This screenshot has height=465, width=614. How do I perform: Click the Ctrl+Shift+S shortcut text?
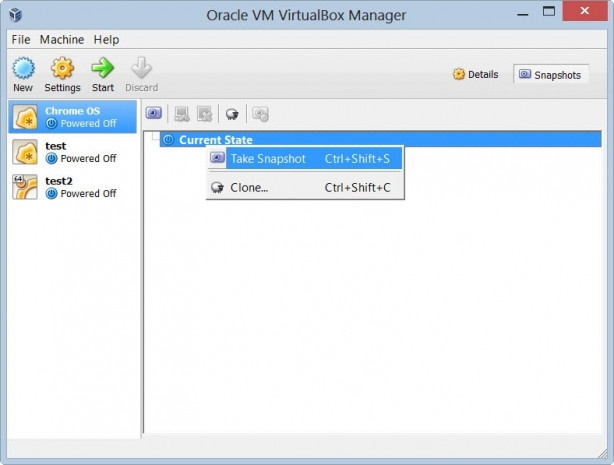pos(357,159)
